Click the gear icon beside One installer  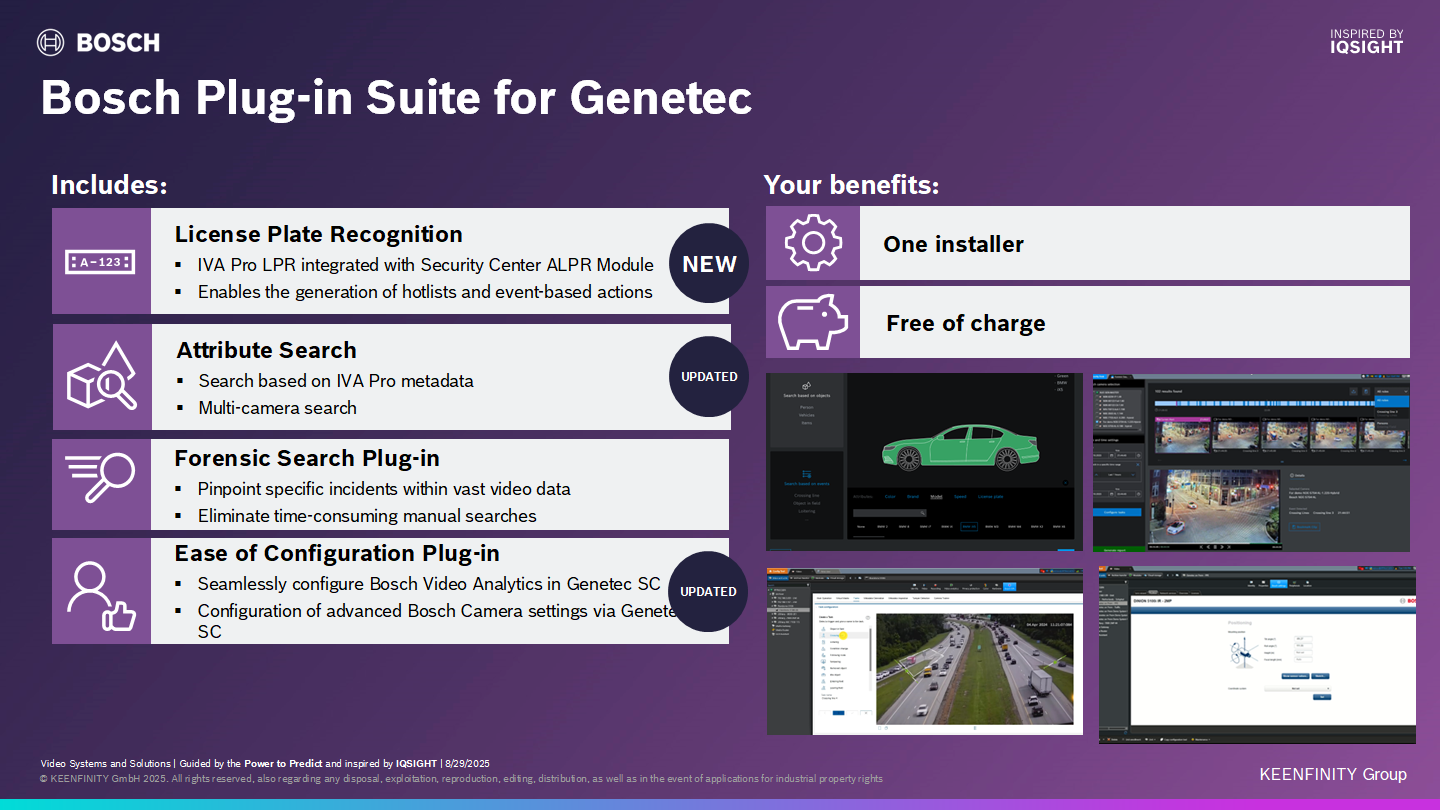[812, 243]
